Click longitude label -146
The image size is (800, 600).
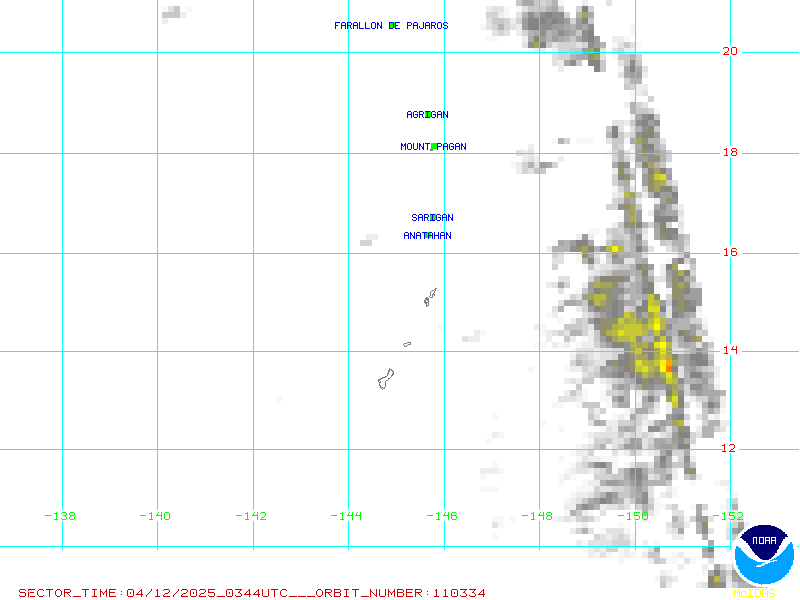[442, 516]
